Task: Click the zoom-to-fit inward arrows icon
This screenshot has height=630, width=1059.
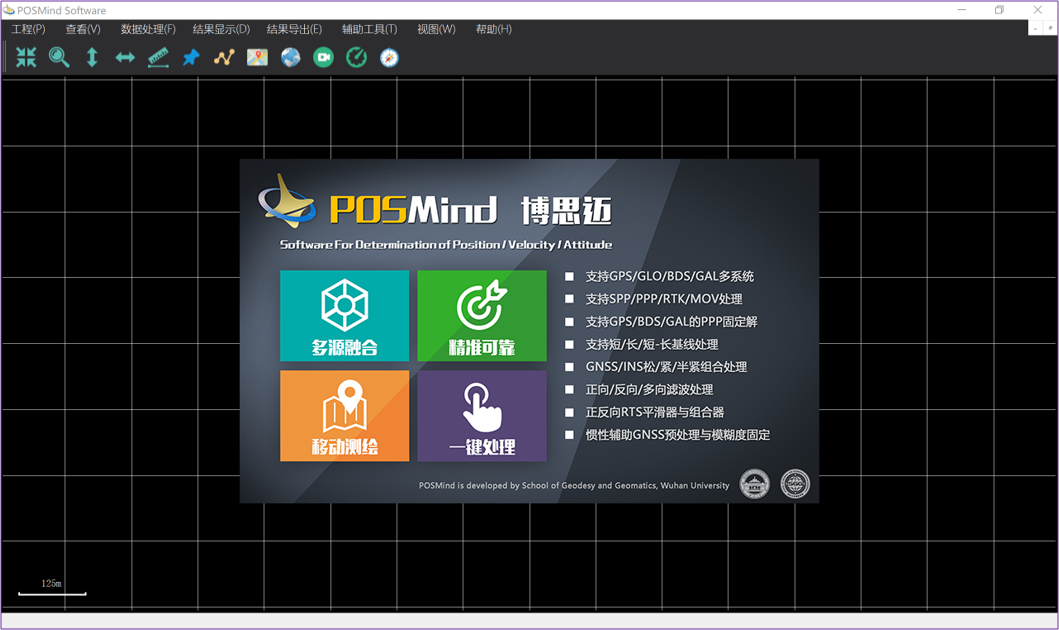Action: click(26, 57)
